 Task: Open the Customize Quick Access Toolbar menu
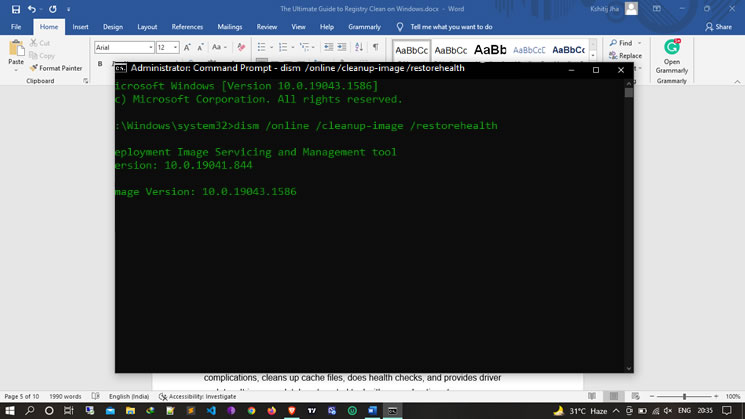[x=68, y=10]
